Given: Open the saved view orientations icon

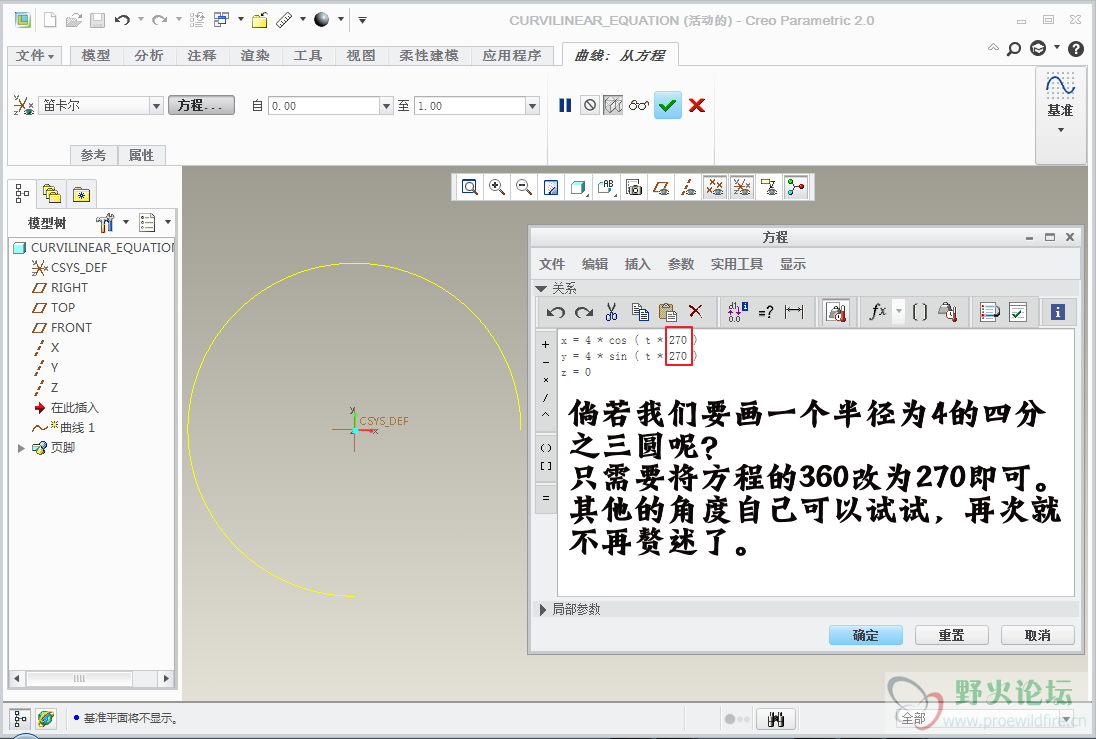Looking at the screenshot, I should point(605,187).
